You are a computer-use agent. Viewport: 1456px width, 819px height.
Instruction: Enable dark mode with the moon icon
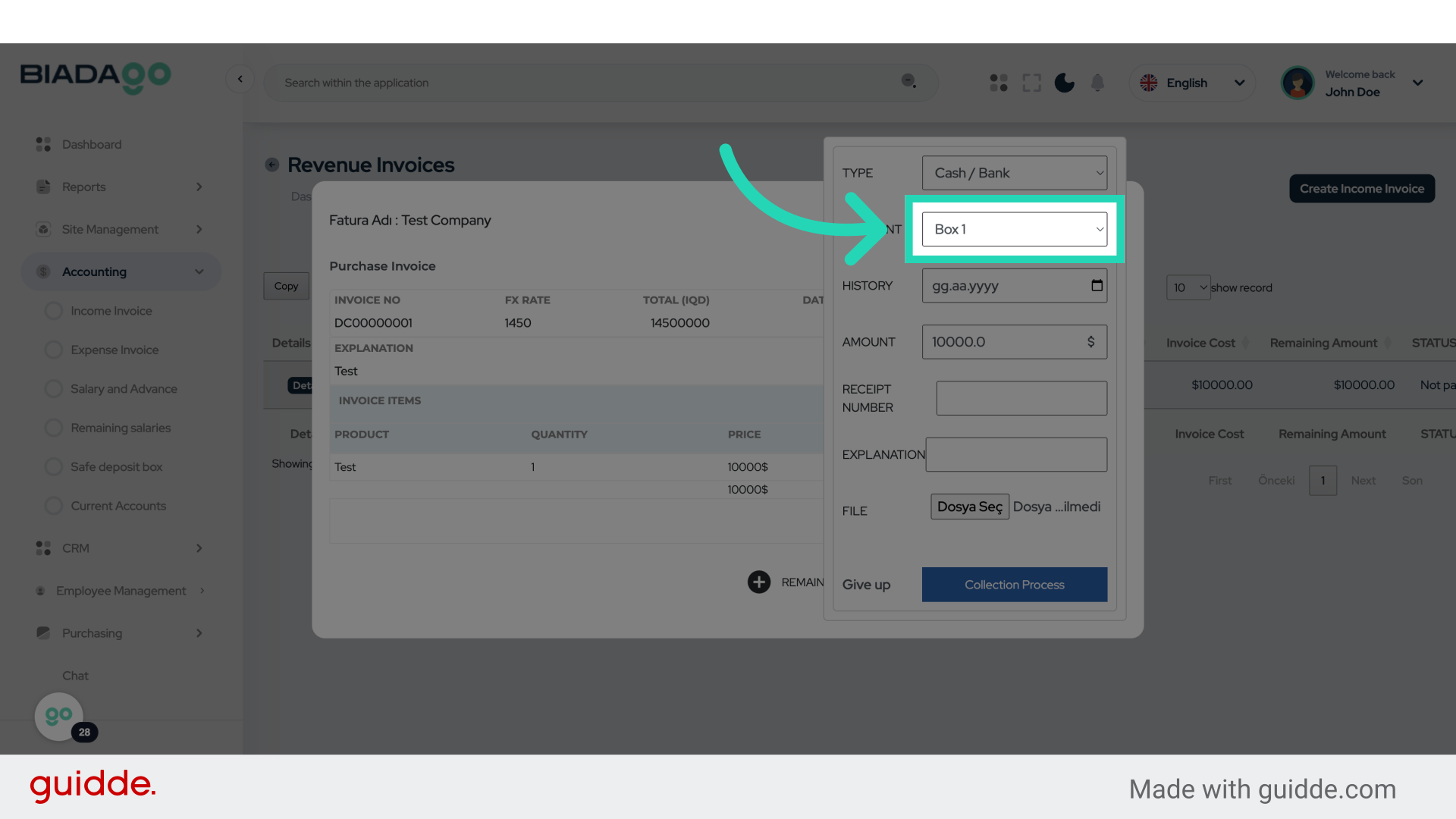click(1064, 83)
